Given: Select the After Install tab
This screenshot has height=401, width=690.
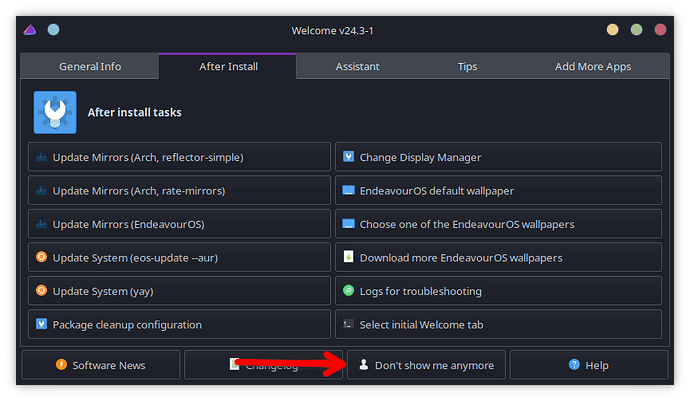Looking at the screenshot, I should click(x=228, y=66).
